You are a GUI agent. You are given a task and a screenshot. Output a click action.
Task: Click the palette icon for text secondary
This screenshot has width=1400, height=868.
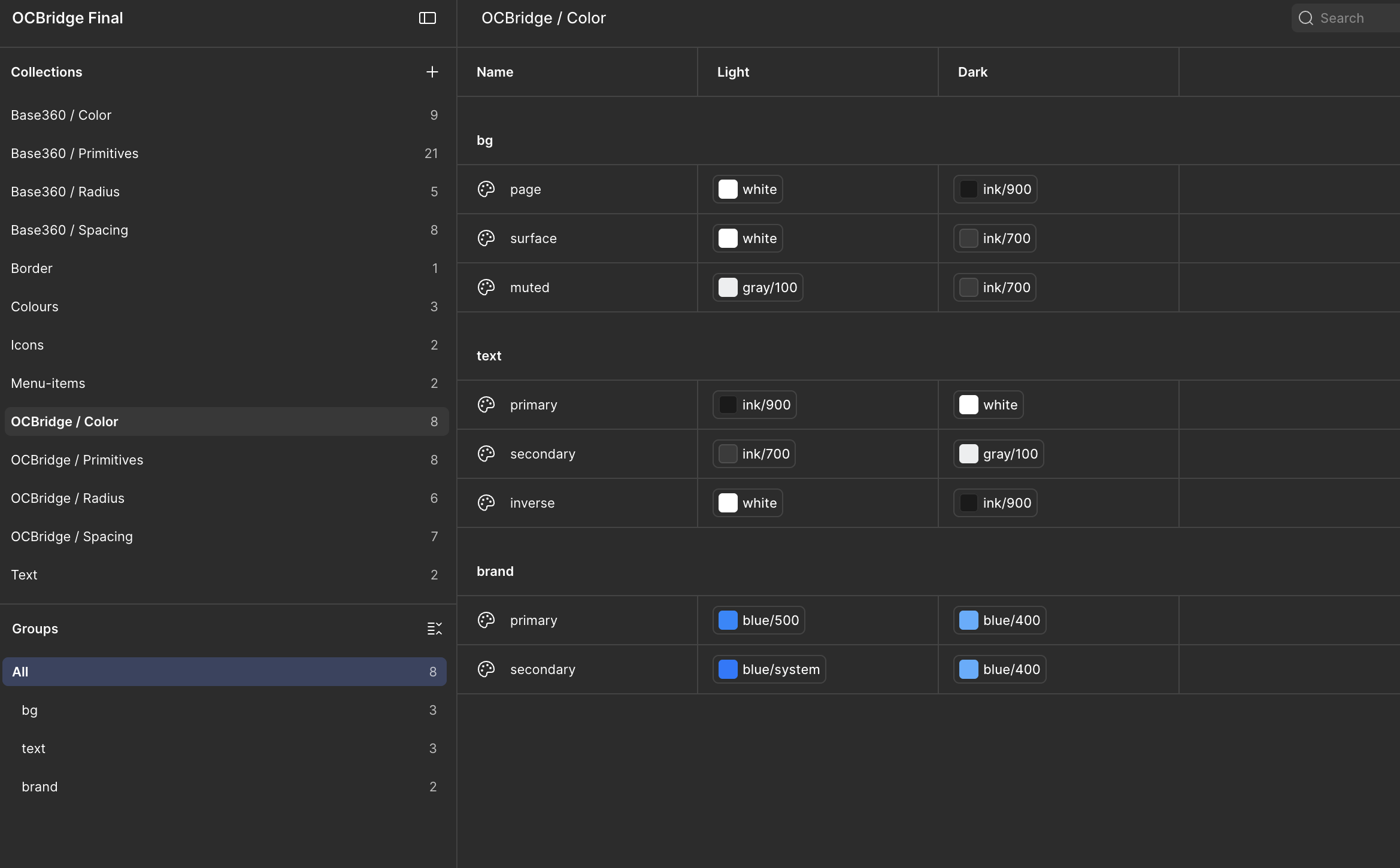[x=486, y=454]
